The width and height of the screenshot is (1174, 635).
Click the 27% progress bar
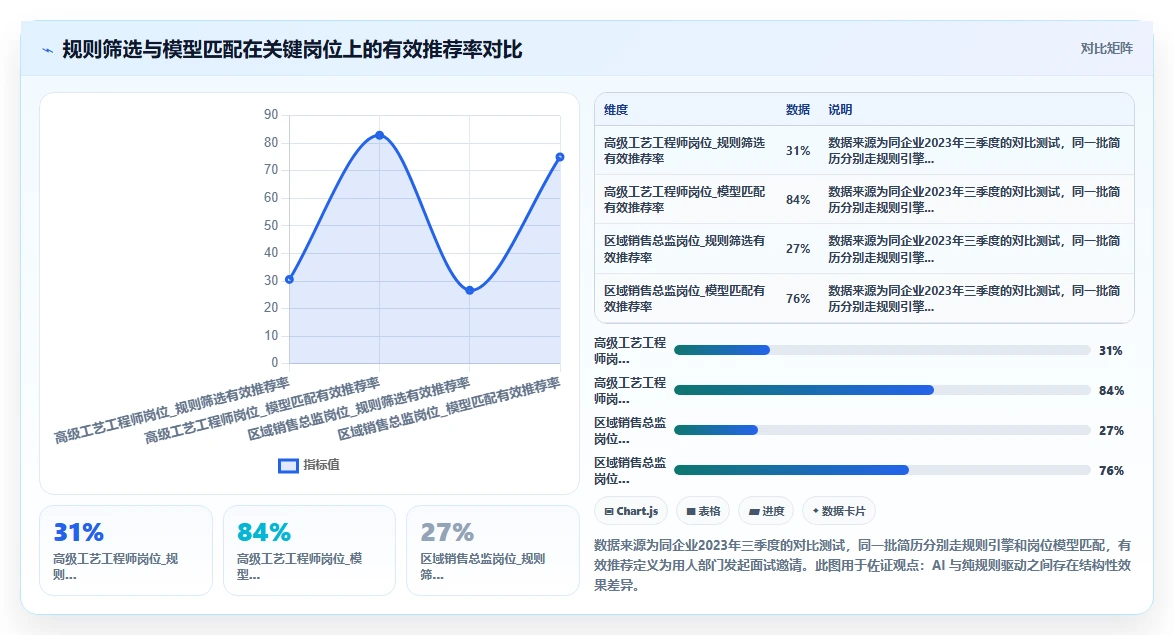(x=882, y=431)
